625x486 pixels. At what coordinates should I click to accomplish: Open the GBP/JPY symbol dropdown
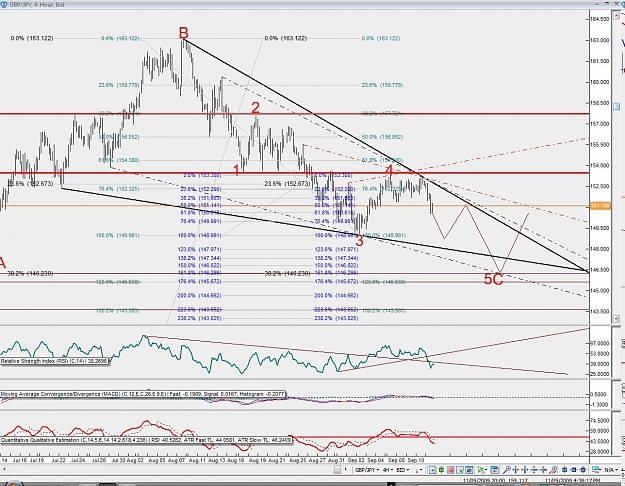tap(367, 470)
